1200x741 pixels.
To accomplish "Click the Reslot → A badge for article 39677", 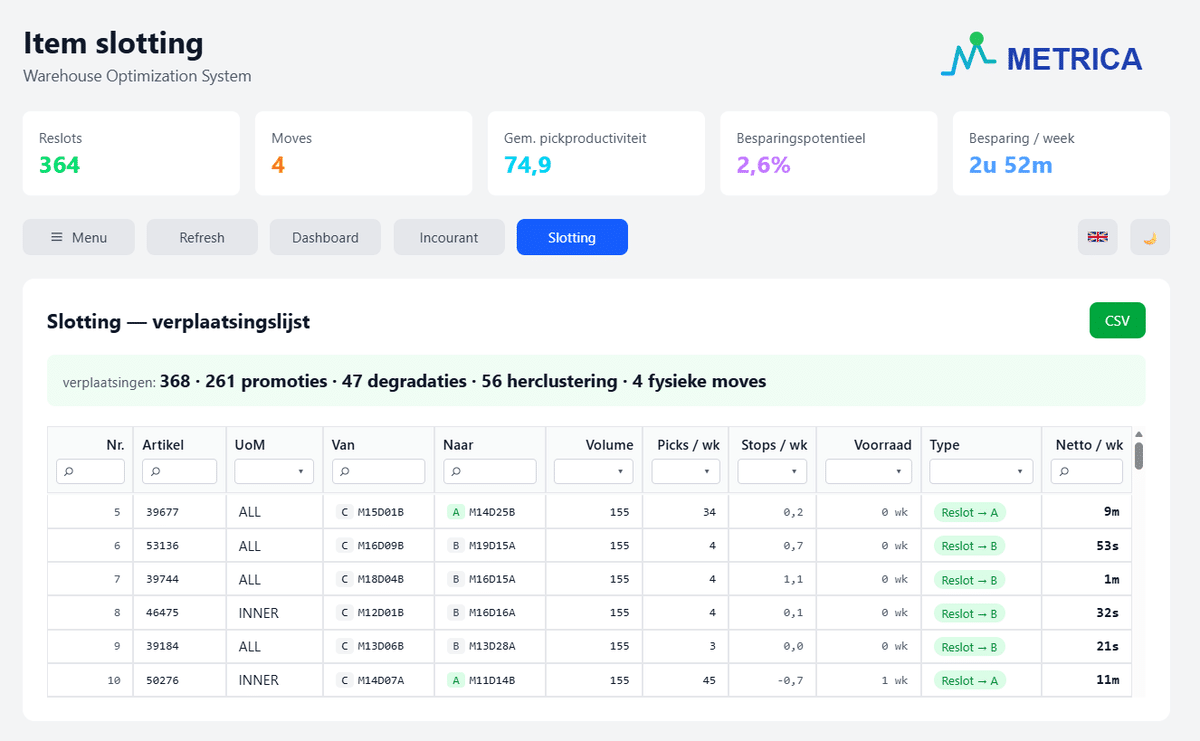I will point(970,512).
